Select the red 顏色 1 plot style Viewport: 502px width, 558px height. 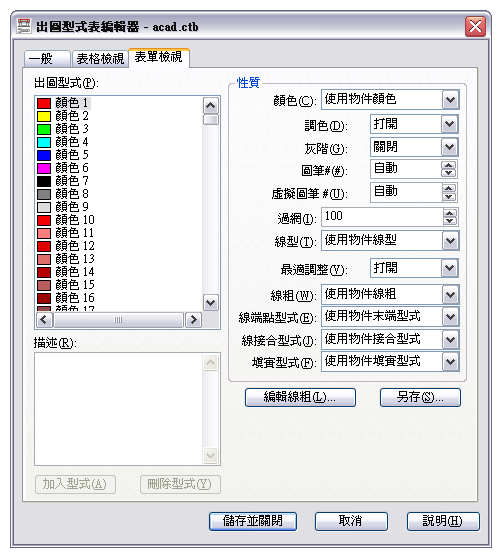[63, 103]
